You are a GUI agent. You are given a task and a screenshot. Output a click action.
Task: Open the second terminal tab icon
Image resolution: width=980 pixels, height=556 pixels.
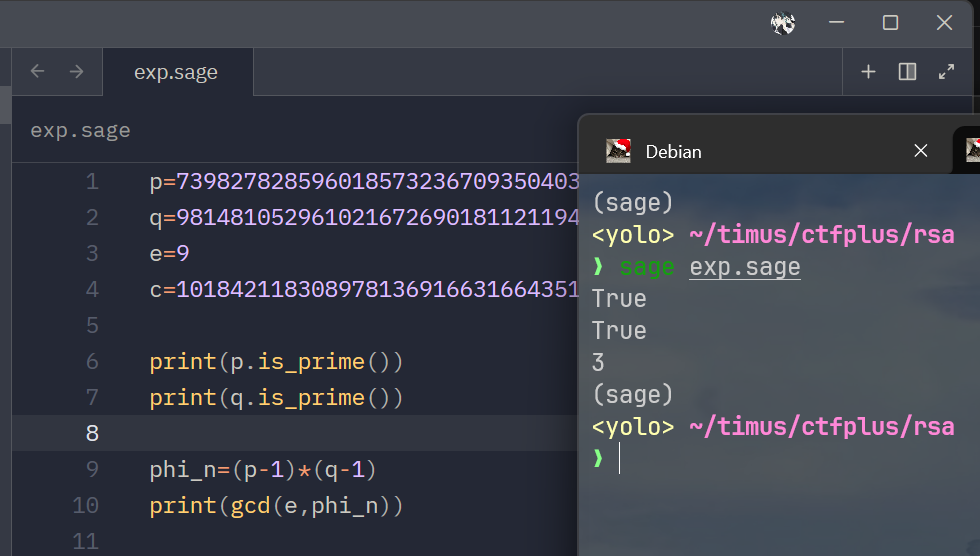tap(972, 151)
